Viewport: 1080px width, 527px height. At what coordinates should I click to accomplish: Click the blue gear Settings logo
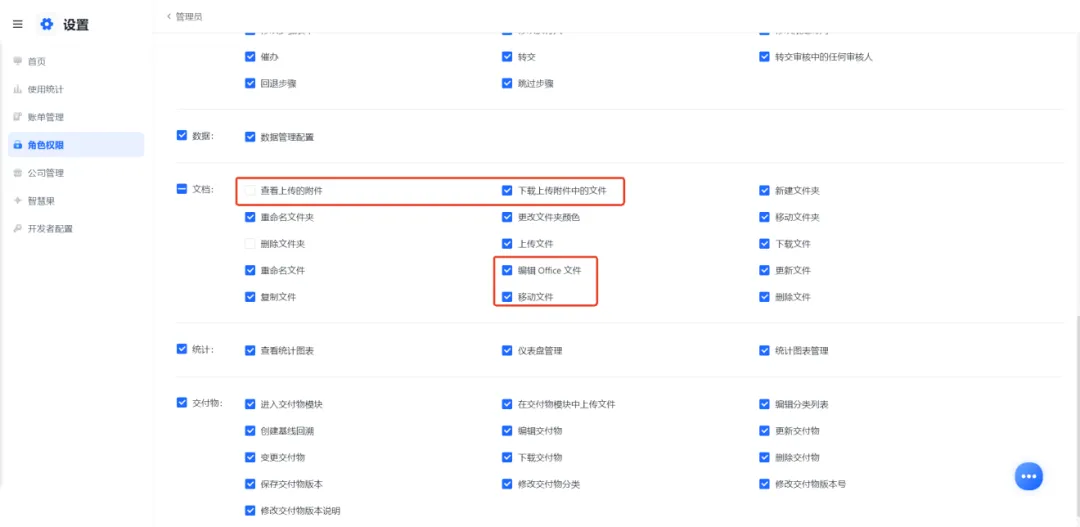pyautogui.click(x=46, y=24)
